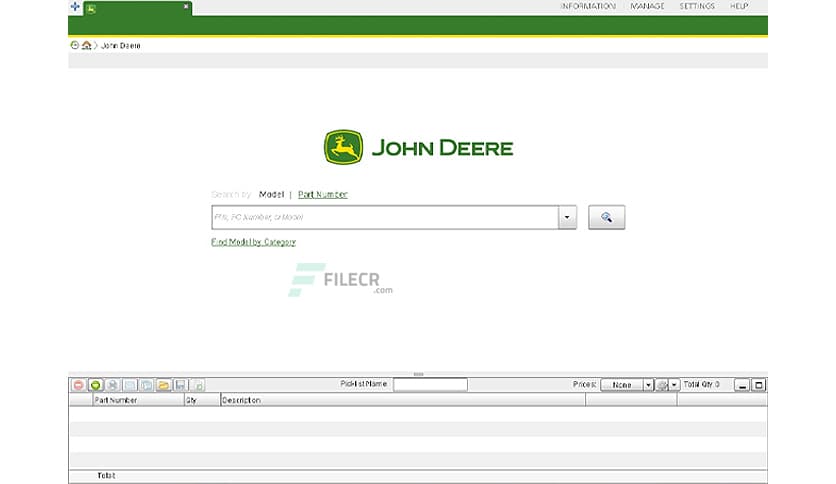Click the green circle icon in the picklist toolbar
This screenshot has width=836, height=484.
[95, 385]
